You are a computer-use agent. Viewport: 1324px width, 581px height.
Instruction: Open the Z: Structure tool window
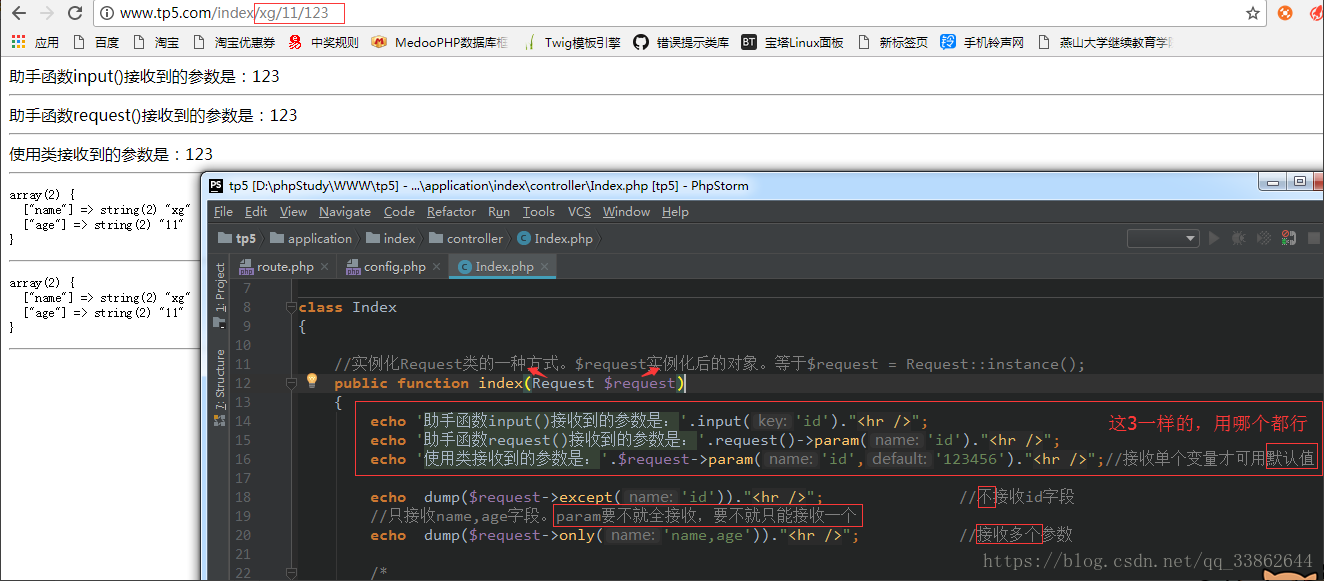220,387
